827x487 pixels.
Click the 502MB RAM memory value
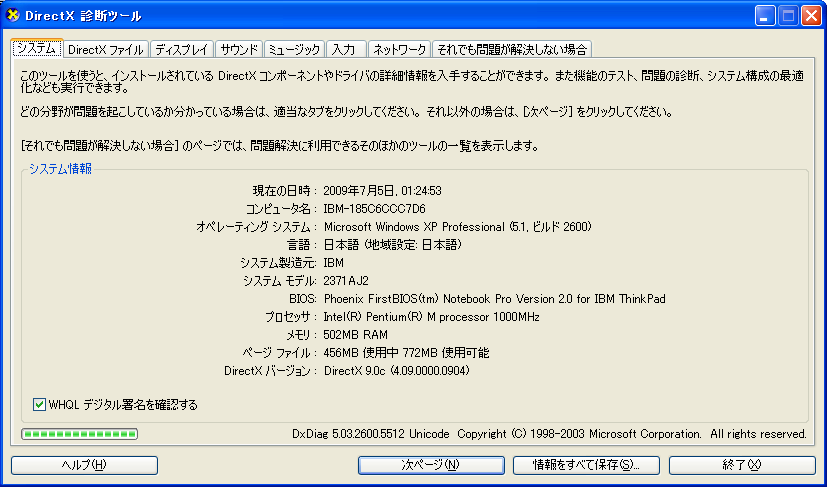coord(356,335)
